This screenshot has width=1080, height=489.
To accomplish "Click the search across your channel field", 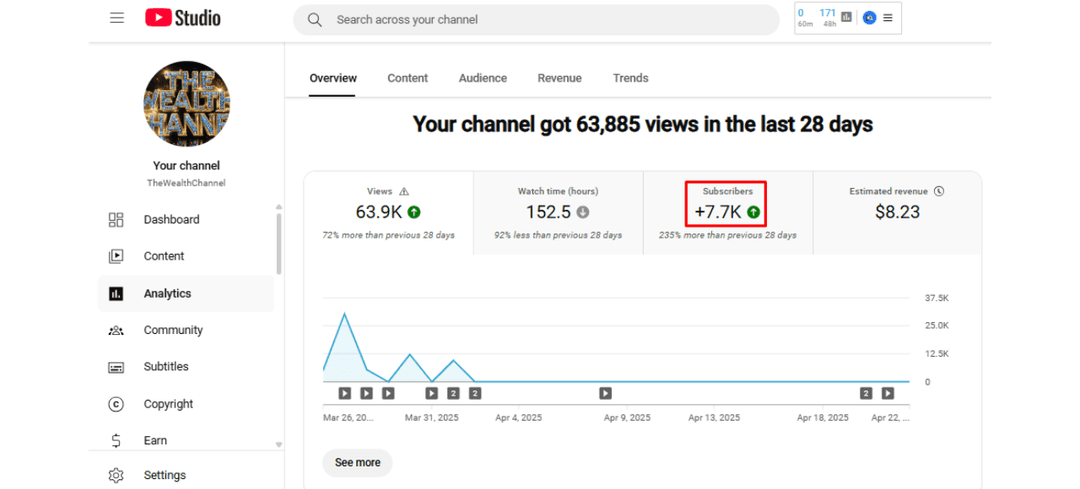I will point(535,20).
